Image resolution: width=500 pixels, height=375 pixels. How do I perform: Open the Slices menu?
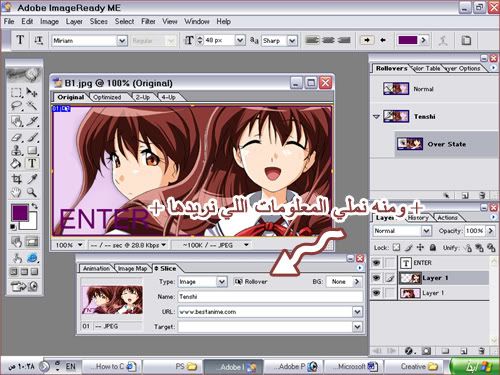click(98, 21)
